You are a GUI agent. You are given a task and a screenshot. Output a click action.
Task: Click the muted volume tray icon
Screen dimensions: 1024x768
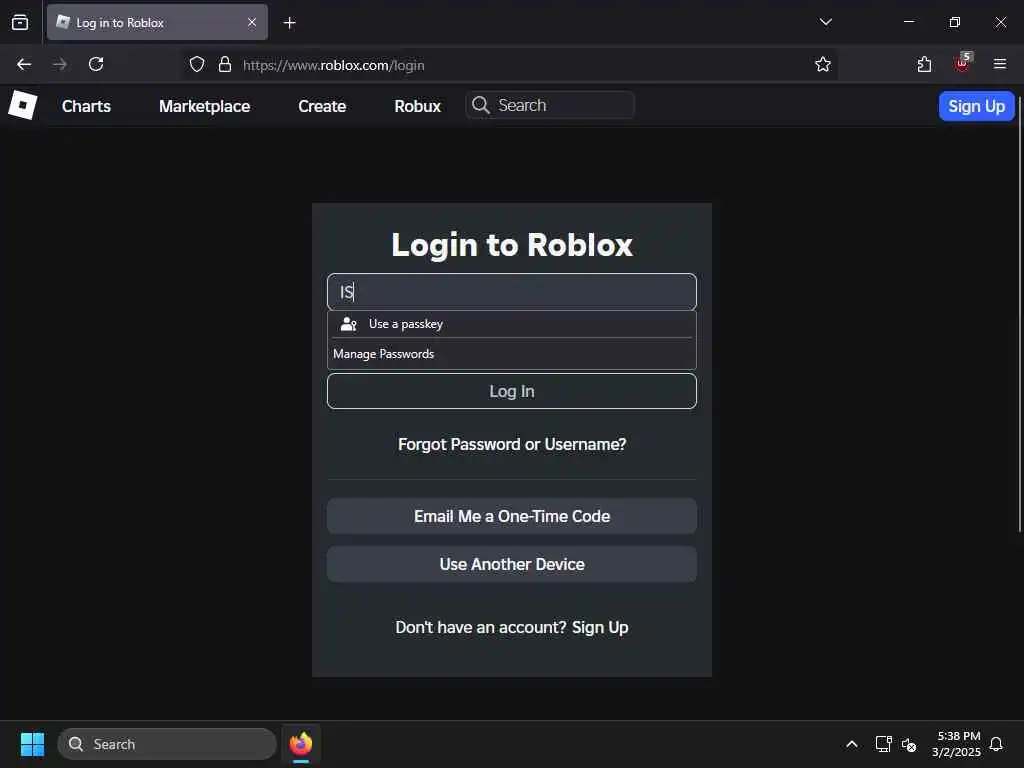pos(909,744)
